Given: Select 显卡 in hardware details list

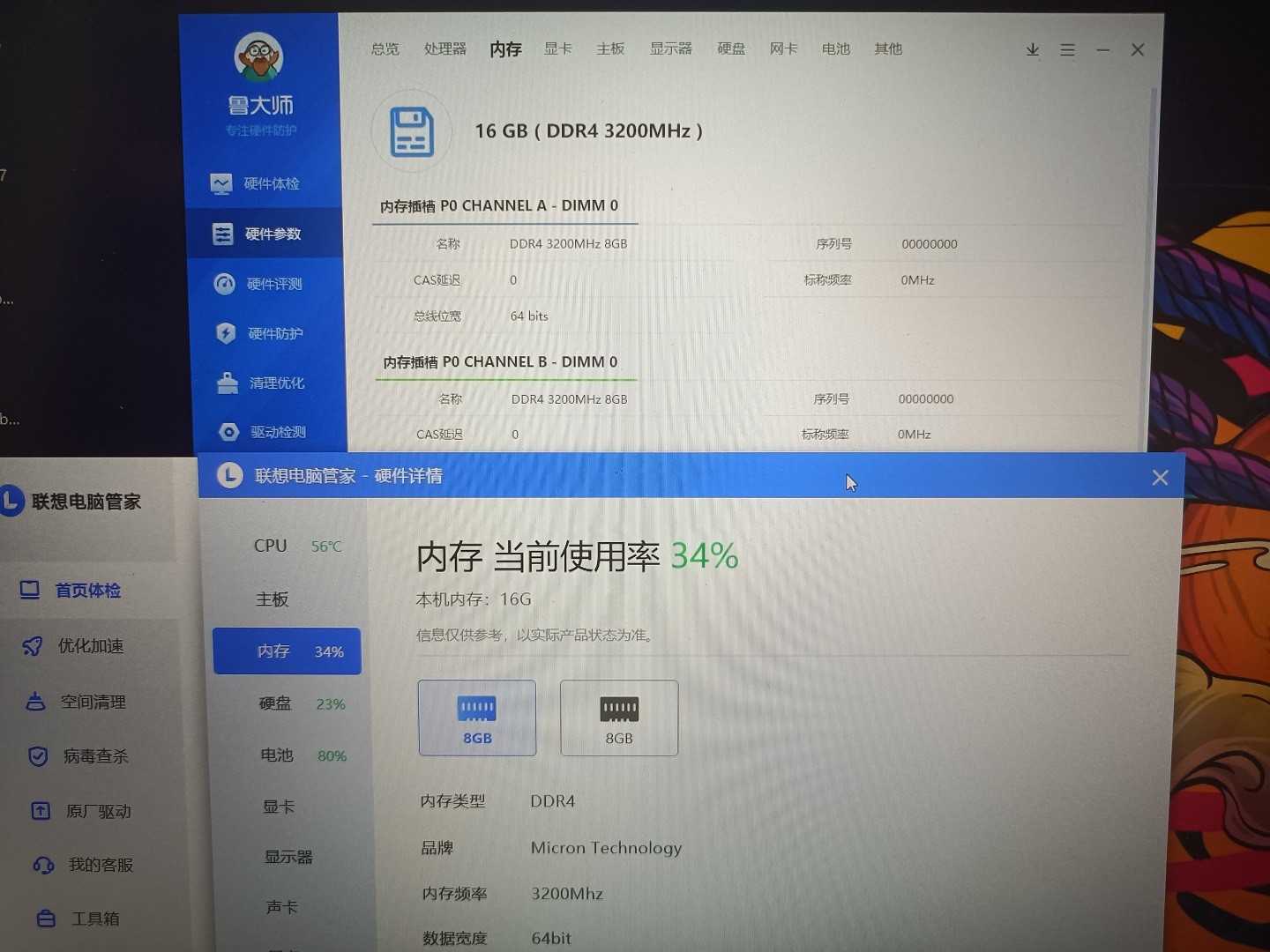Looking at the screenshot, I should (x=279, y=807).
